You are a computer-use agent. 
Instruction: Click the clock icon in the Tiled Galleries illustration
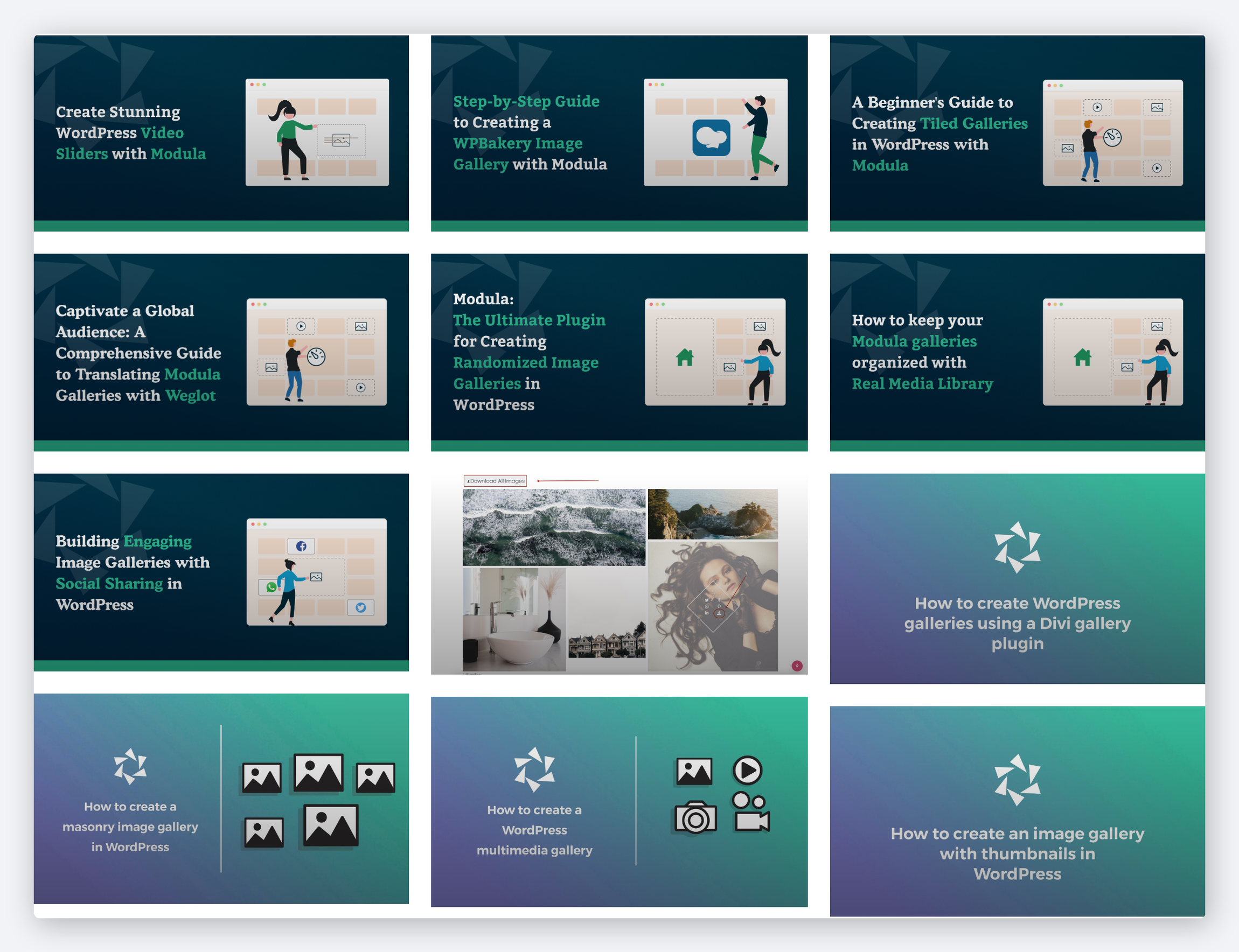pos(1112,137)
